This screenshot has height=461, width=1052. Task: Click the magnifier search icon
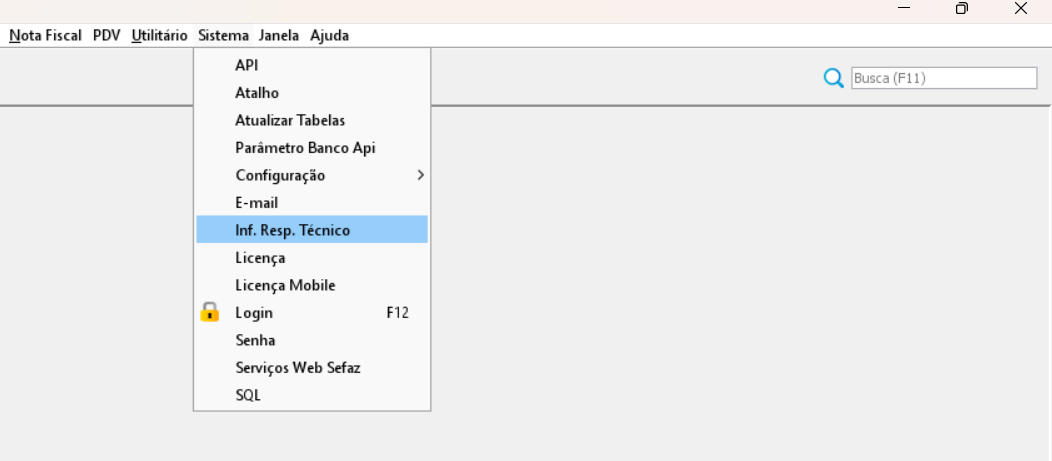coord(833,78)
